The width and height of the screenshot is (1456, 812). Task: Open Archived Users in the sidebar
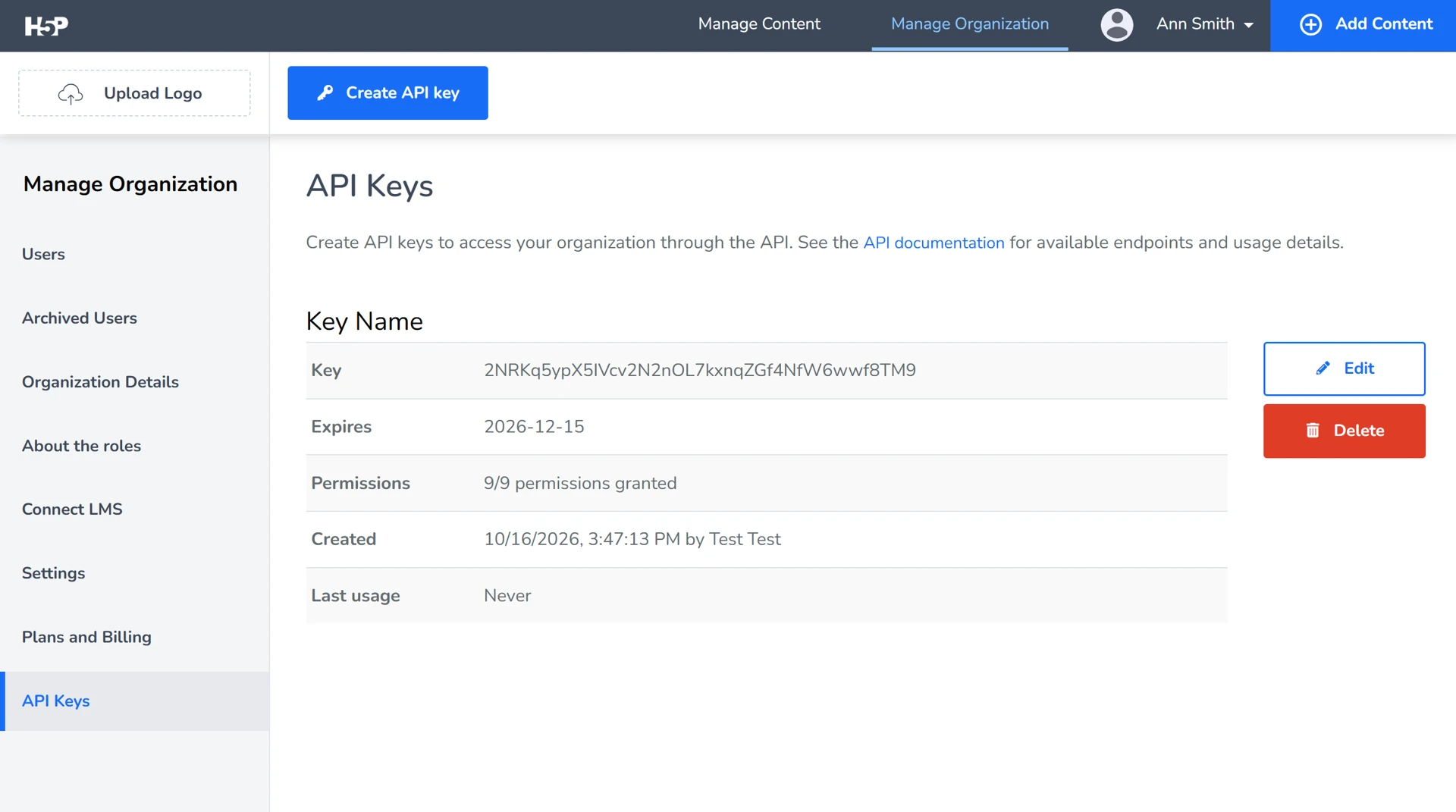point(80,318)
